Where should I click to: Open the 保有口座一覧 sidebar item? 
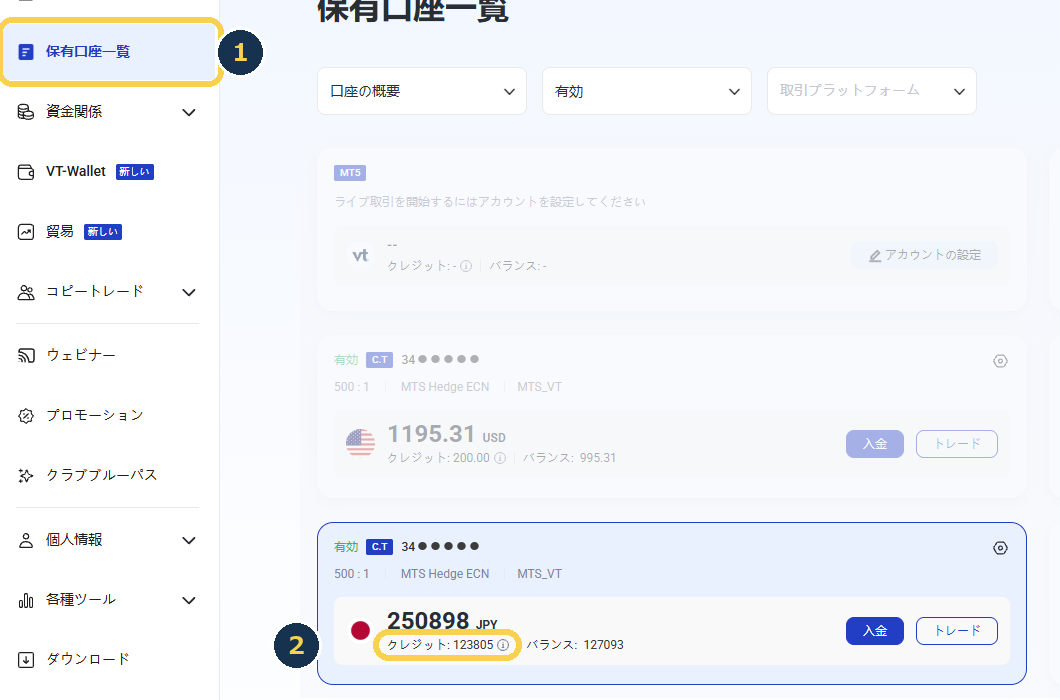pyautogui.click(x=110, y=52)
